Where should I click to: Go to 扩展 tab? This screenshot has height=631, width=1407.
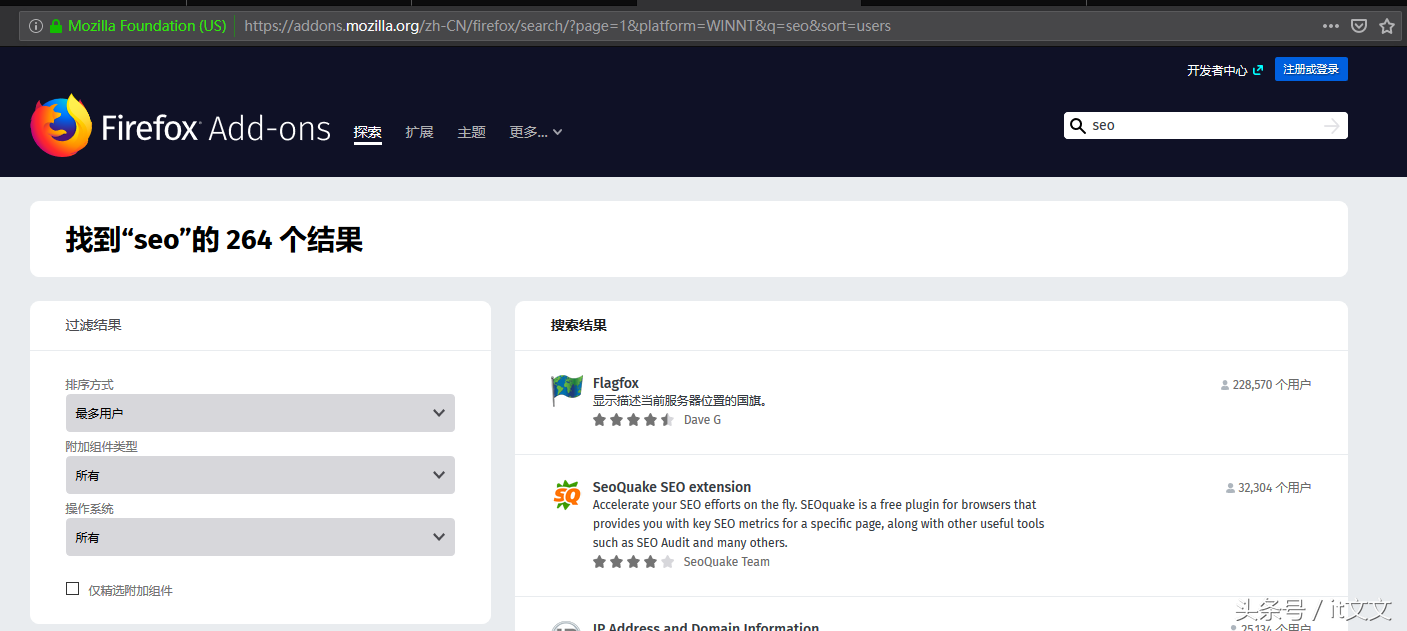point(420,132)
